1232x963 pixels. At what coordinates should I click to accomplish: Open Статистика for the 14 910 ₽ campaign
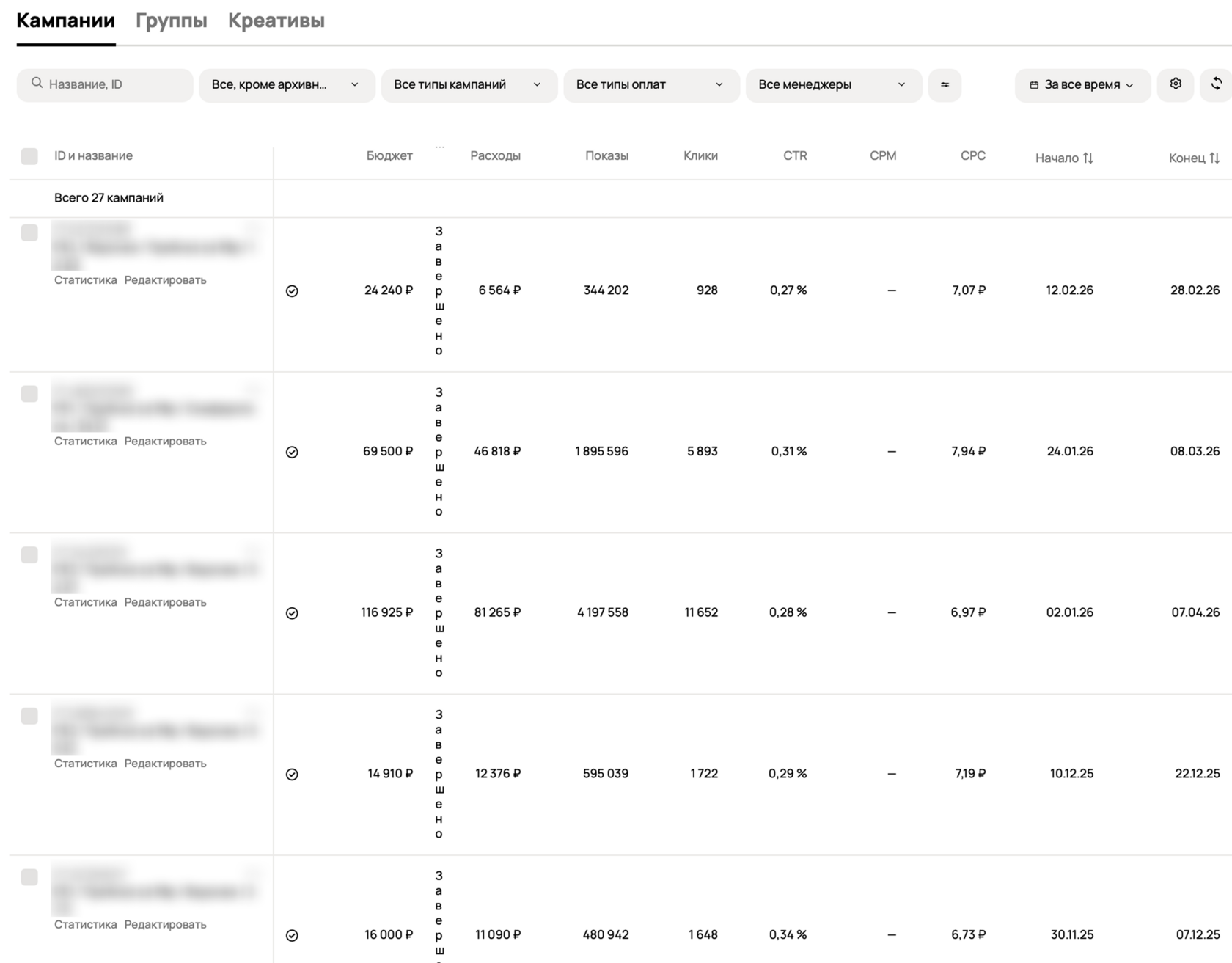(86, 764)
